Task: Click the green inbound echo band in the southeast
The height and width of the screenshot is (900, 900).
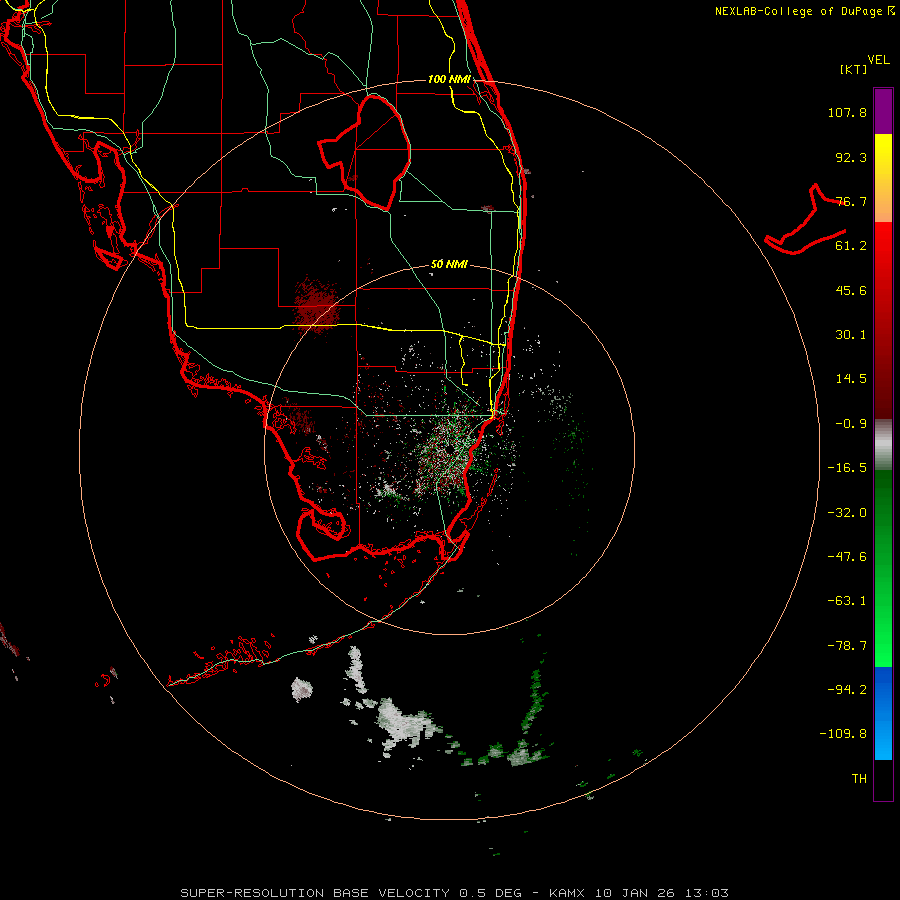Action: 534,700
